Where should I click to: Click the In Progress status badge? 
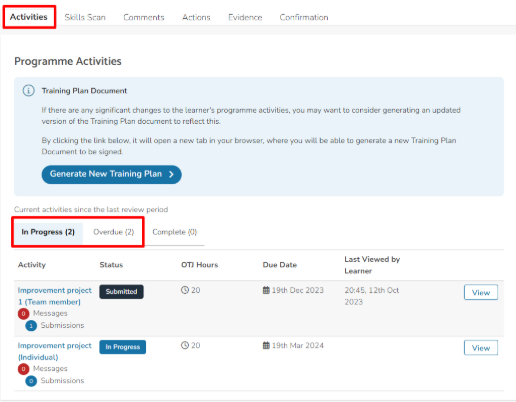coord(122,347)
